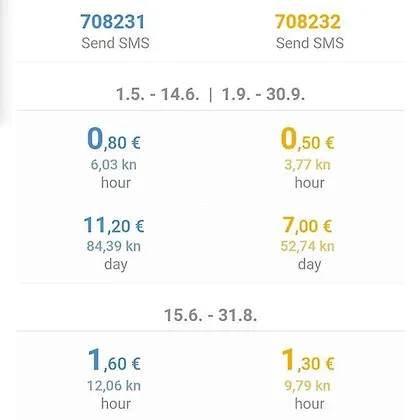Tap the 6,03 kn price text
Screen dimensions: 420x420
114,165
